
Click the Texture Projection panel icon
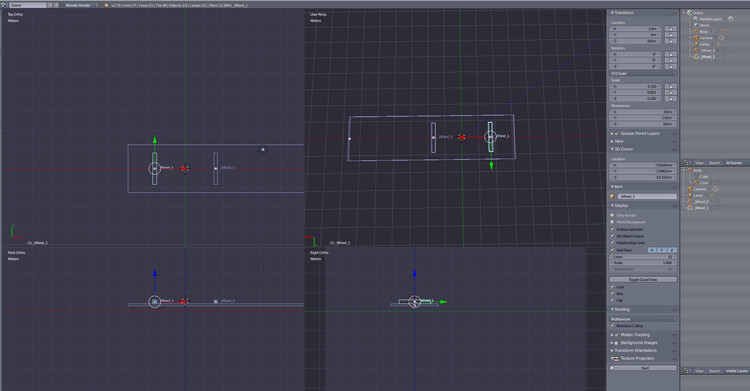pos(615,358)
